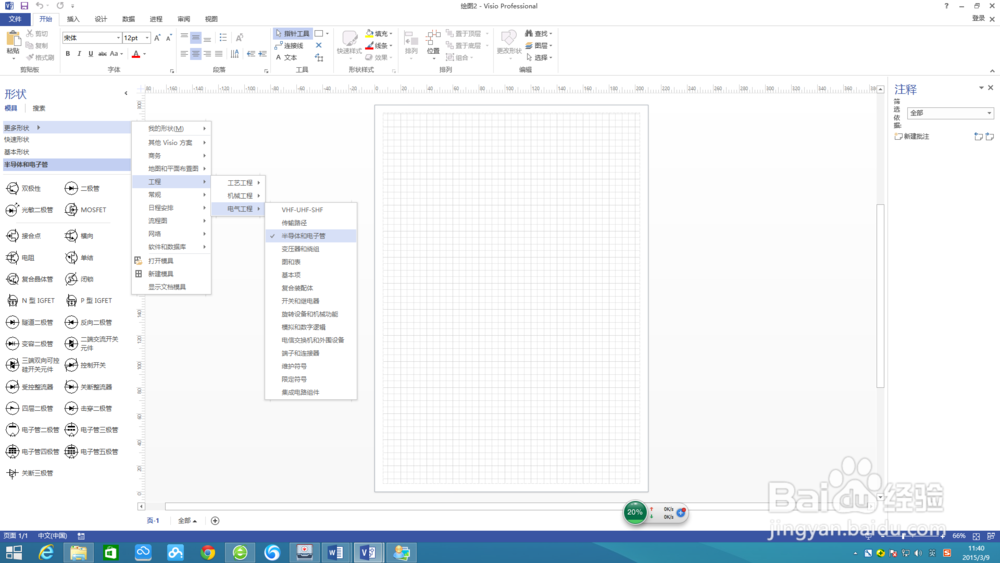Select the 快速形状 stencil title
Image resolution: width=1000 pixels, height=563 pixels.
[66, 140]
